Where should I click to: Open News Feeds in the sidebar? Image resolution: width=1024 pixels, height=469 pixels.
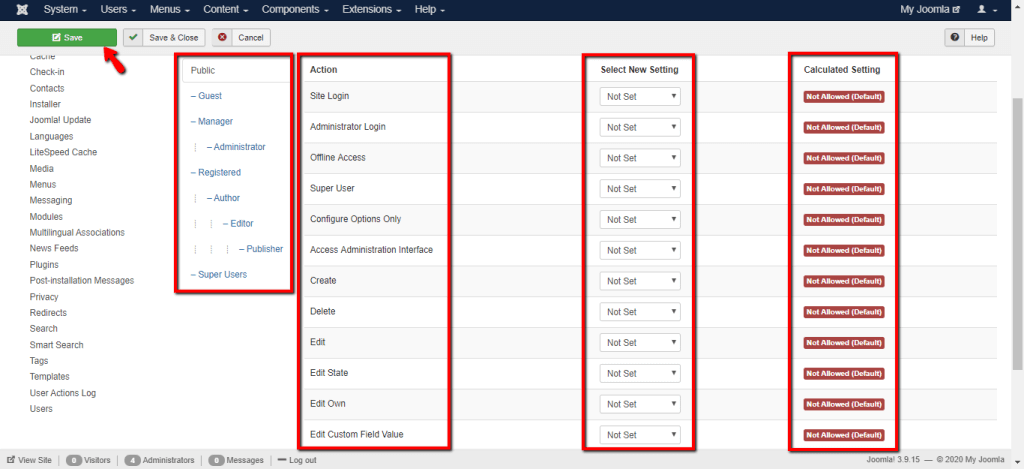(54, 248)
